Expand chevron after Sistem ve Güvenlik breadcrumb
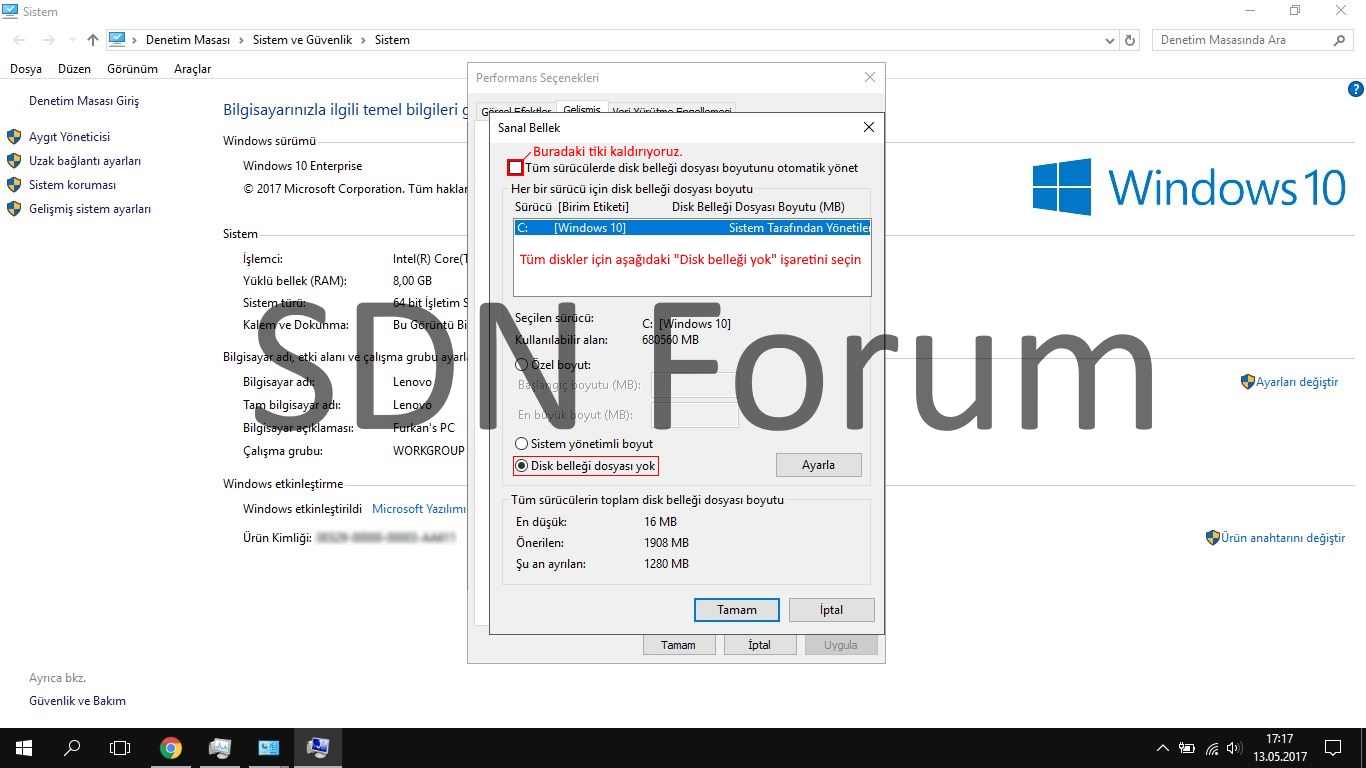 pos(363,40)
